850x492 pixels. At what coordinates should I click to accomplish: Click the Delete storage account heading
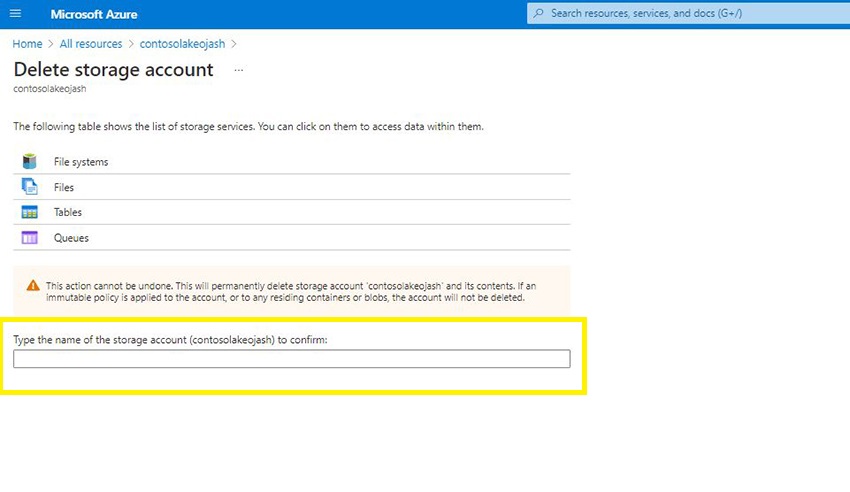113,70
